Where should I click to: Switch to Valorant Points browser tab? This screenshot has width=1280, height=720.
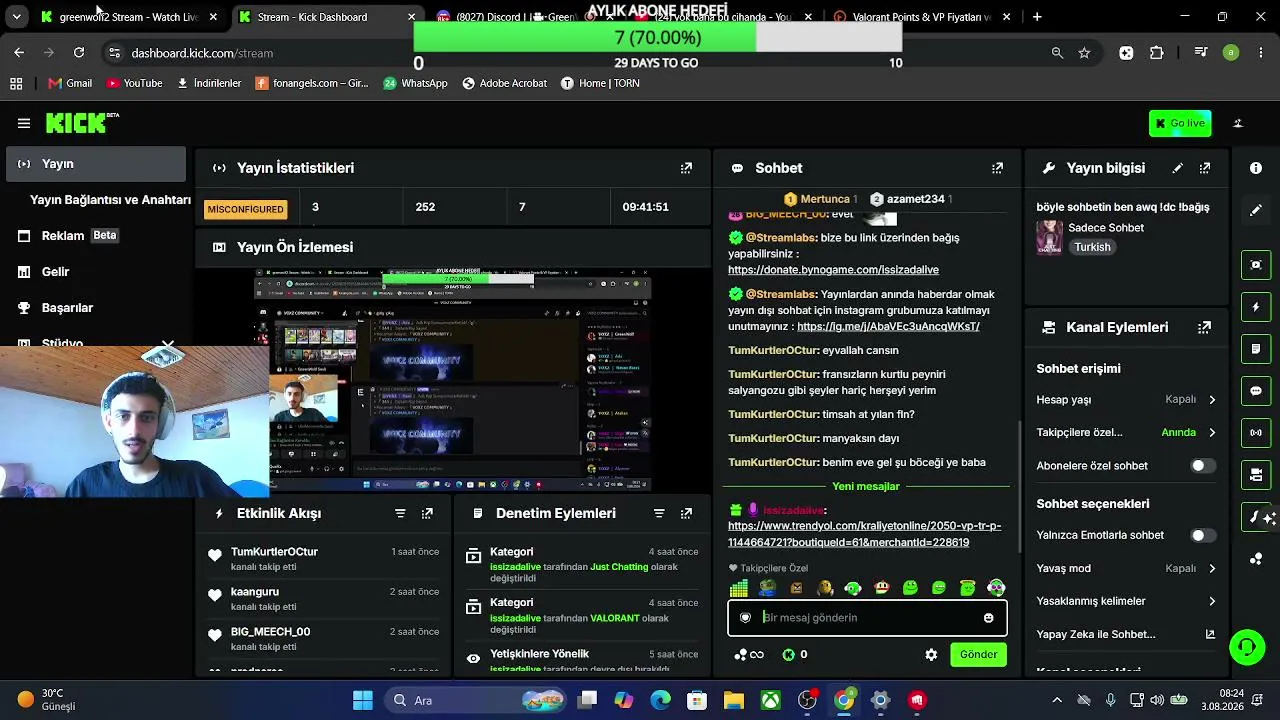coord(923,17)
